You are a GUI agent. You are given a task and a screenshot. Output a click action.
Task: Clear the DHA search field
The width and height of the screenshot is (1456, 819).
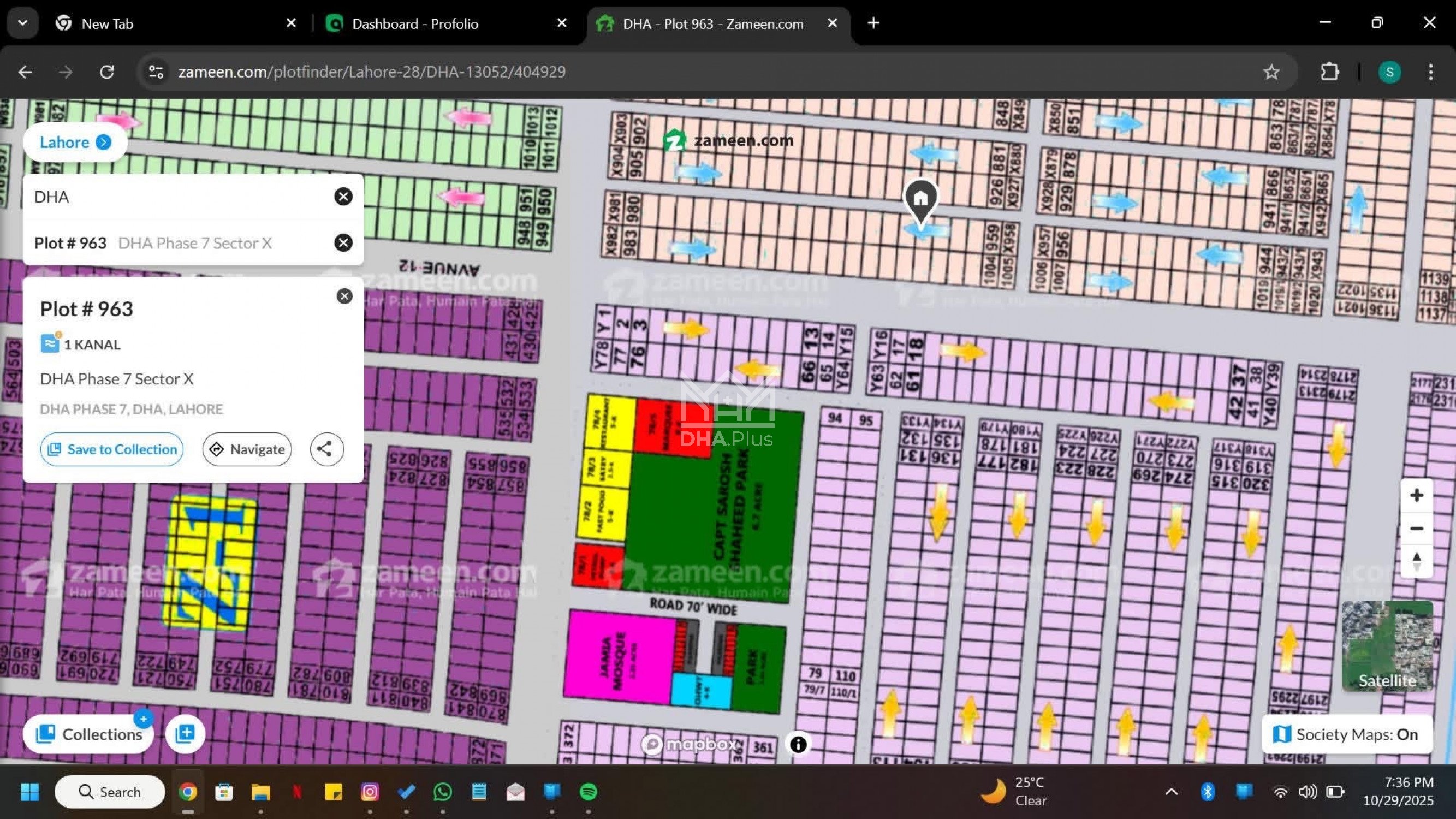tap(343, 197)
